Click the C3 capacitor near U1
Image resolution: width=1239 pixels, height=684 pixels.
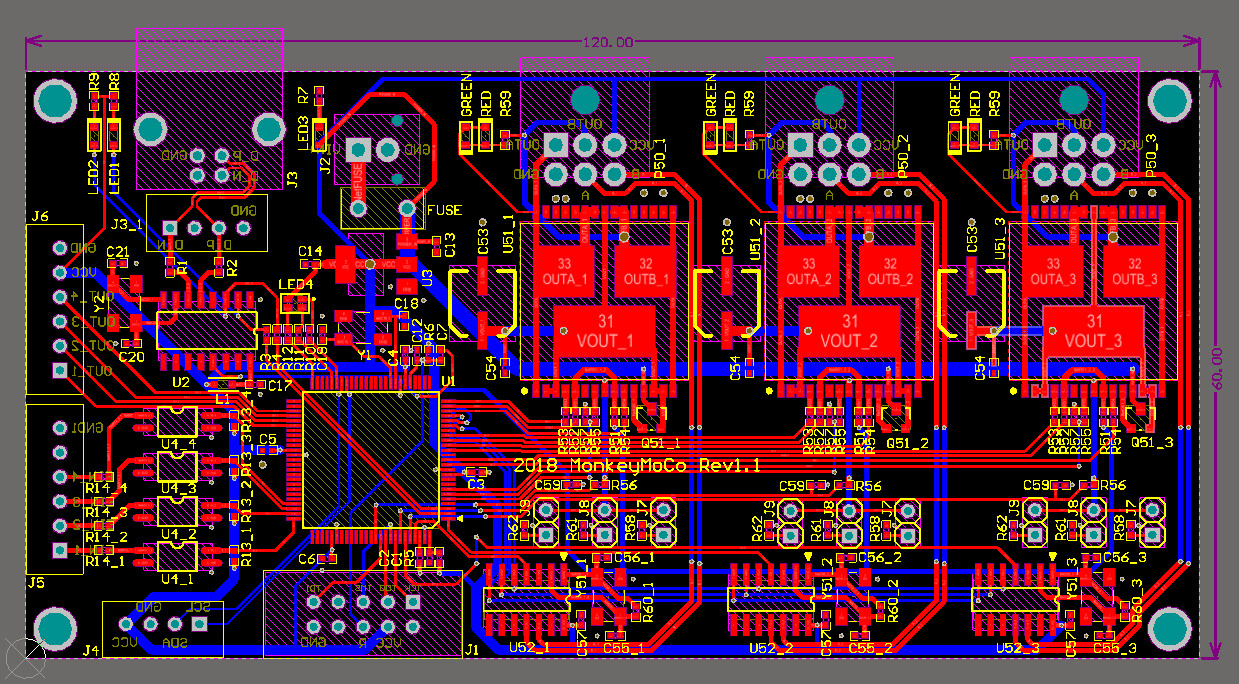pyautogui.click(x=476, y=472)
